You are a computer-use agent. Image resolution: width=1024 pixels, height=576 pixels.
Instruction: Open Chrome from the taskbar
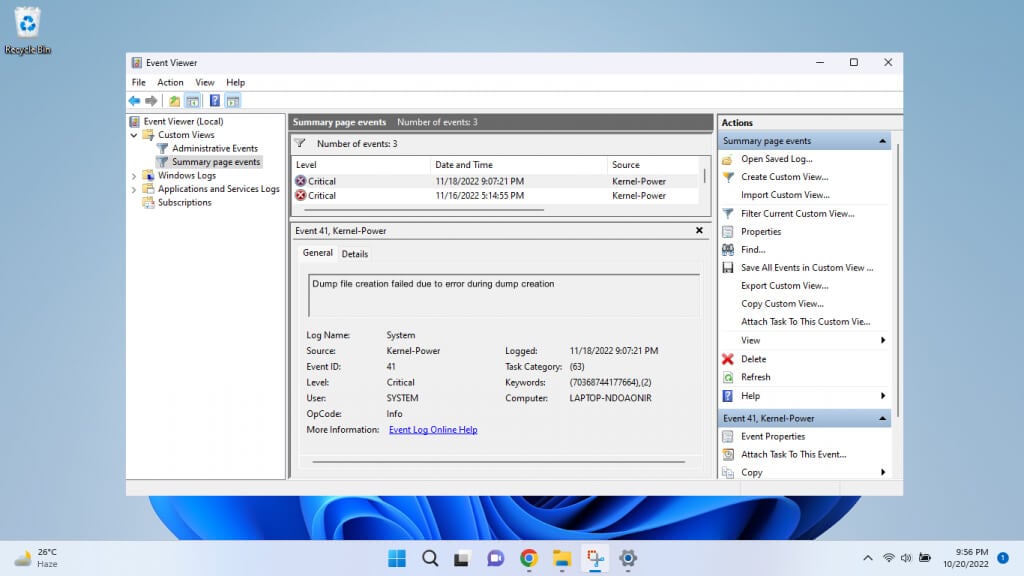(529, 558)
